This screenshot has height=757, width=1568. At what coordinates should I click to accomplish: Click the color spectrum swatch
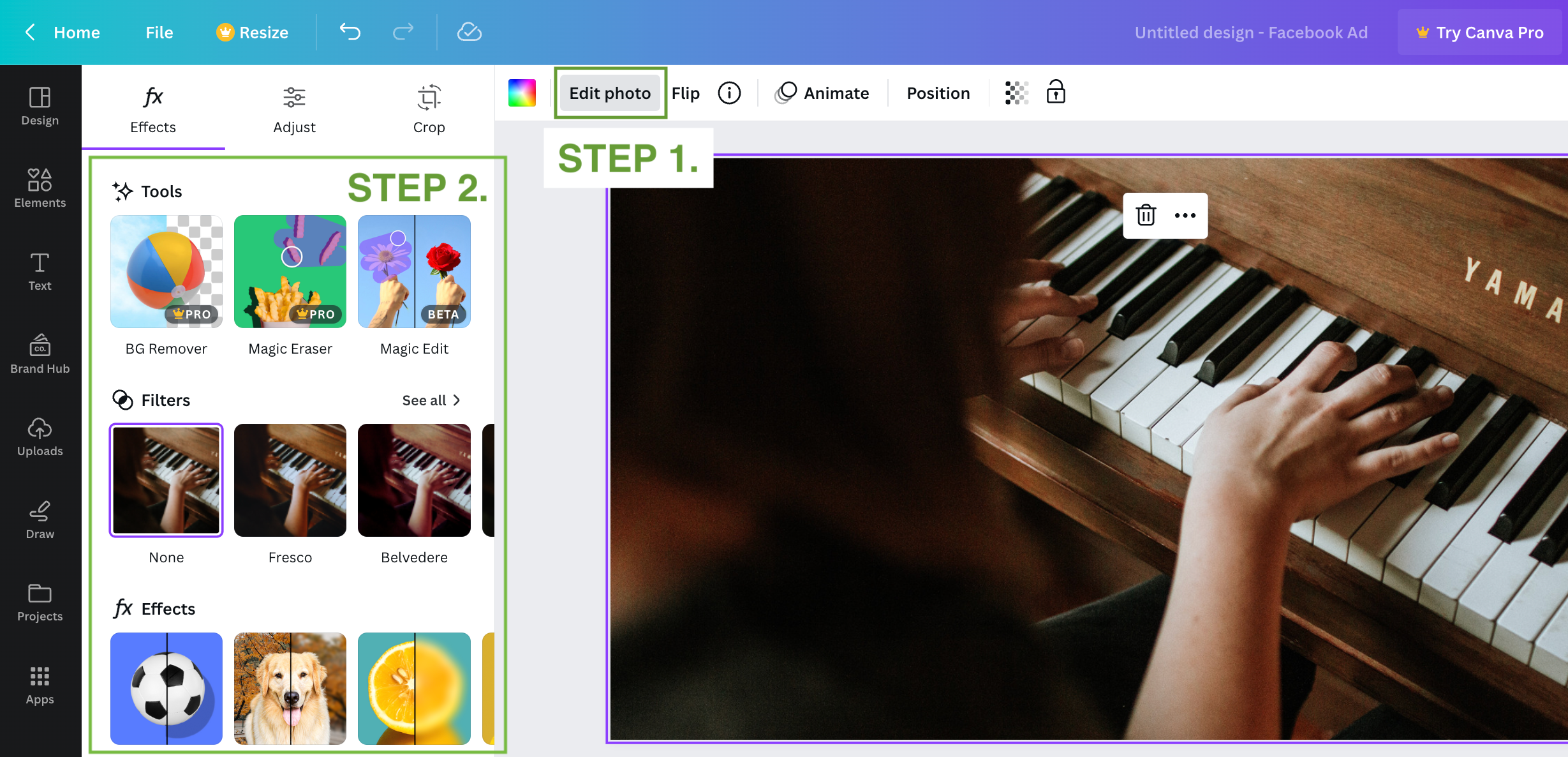tap(523, 93)
